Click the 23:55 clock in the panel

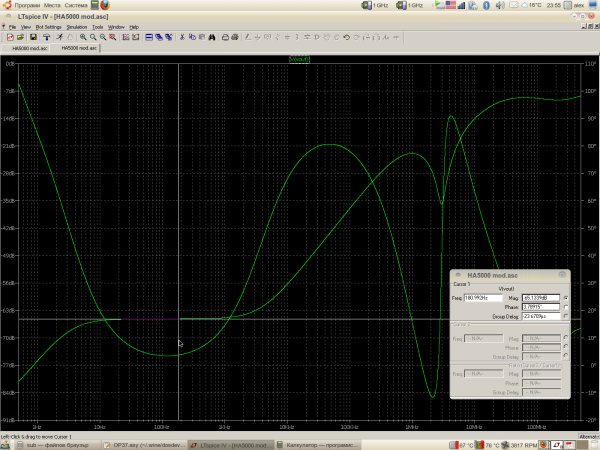click(x=553, y=5)
